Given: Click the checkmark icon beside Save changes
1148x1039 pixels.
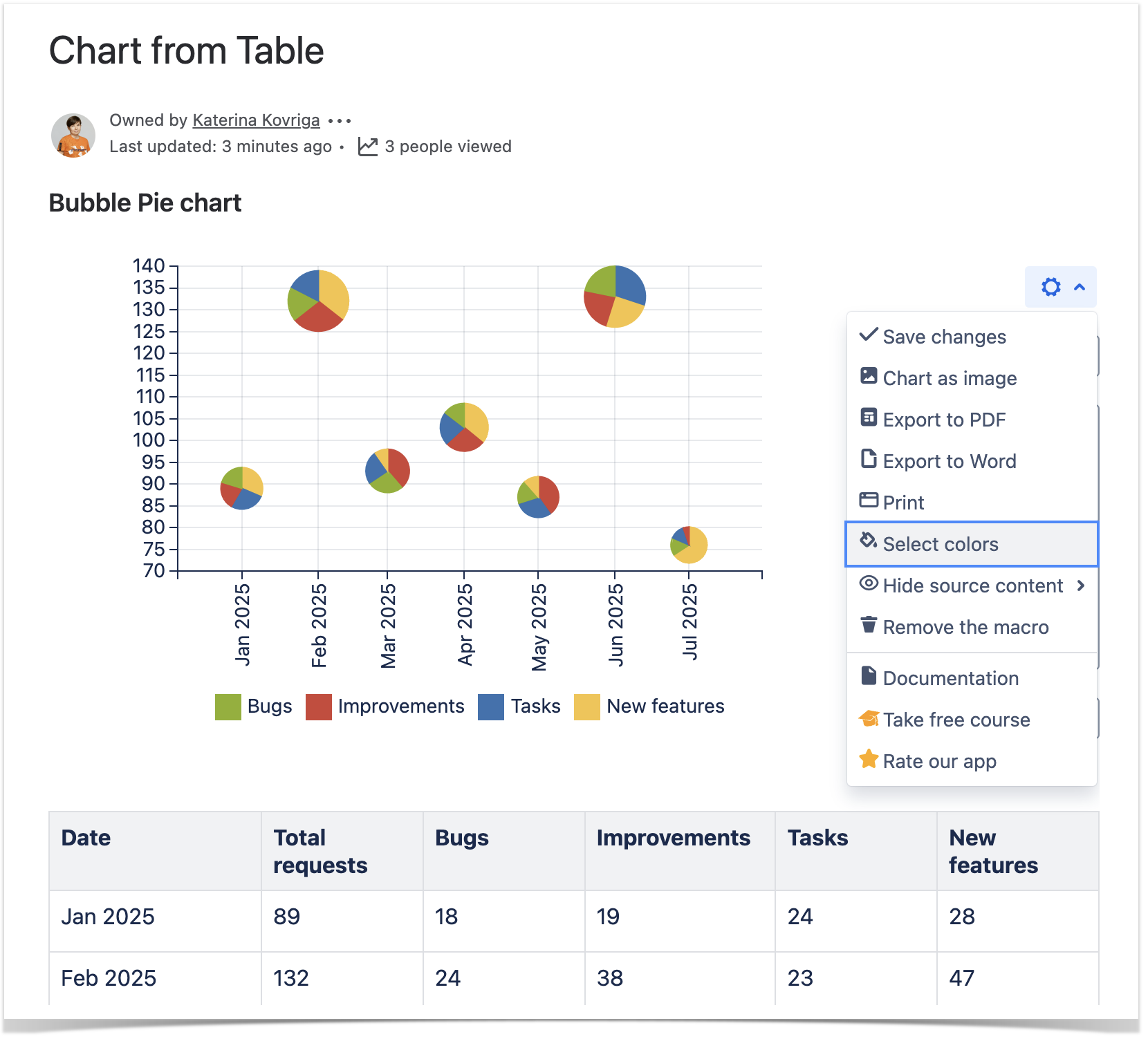Looking at the screenshot, I should tap(868, 335).
